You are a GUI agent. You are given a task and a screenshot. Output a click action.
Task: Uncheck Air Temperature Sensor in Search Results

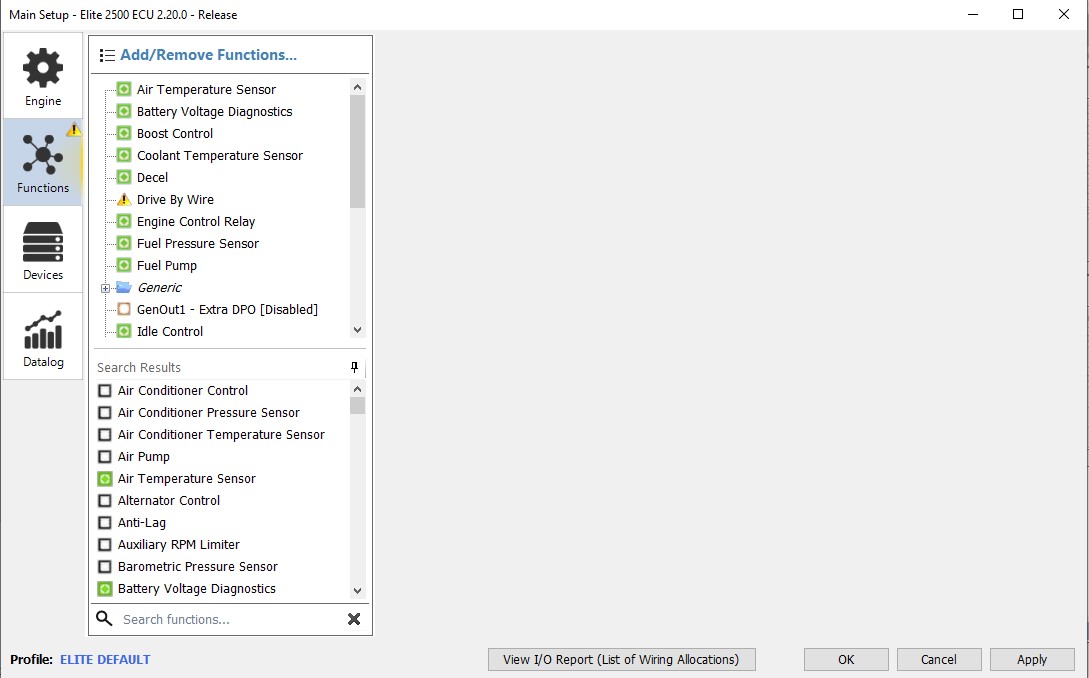click(x=105, y=479)
